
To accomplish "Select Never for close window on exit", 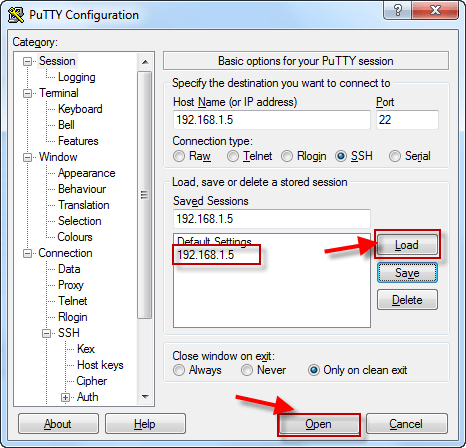I will (x=247, y=370).
